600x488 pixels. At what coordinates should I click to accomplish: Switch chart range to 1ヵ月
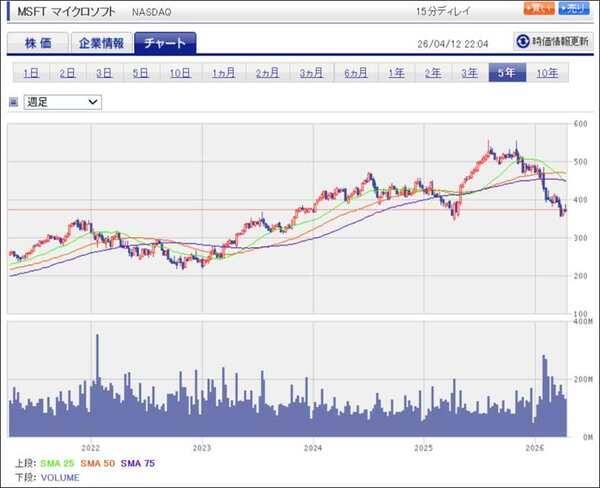[224, 72]
